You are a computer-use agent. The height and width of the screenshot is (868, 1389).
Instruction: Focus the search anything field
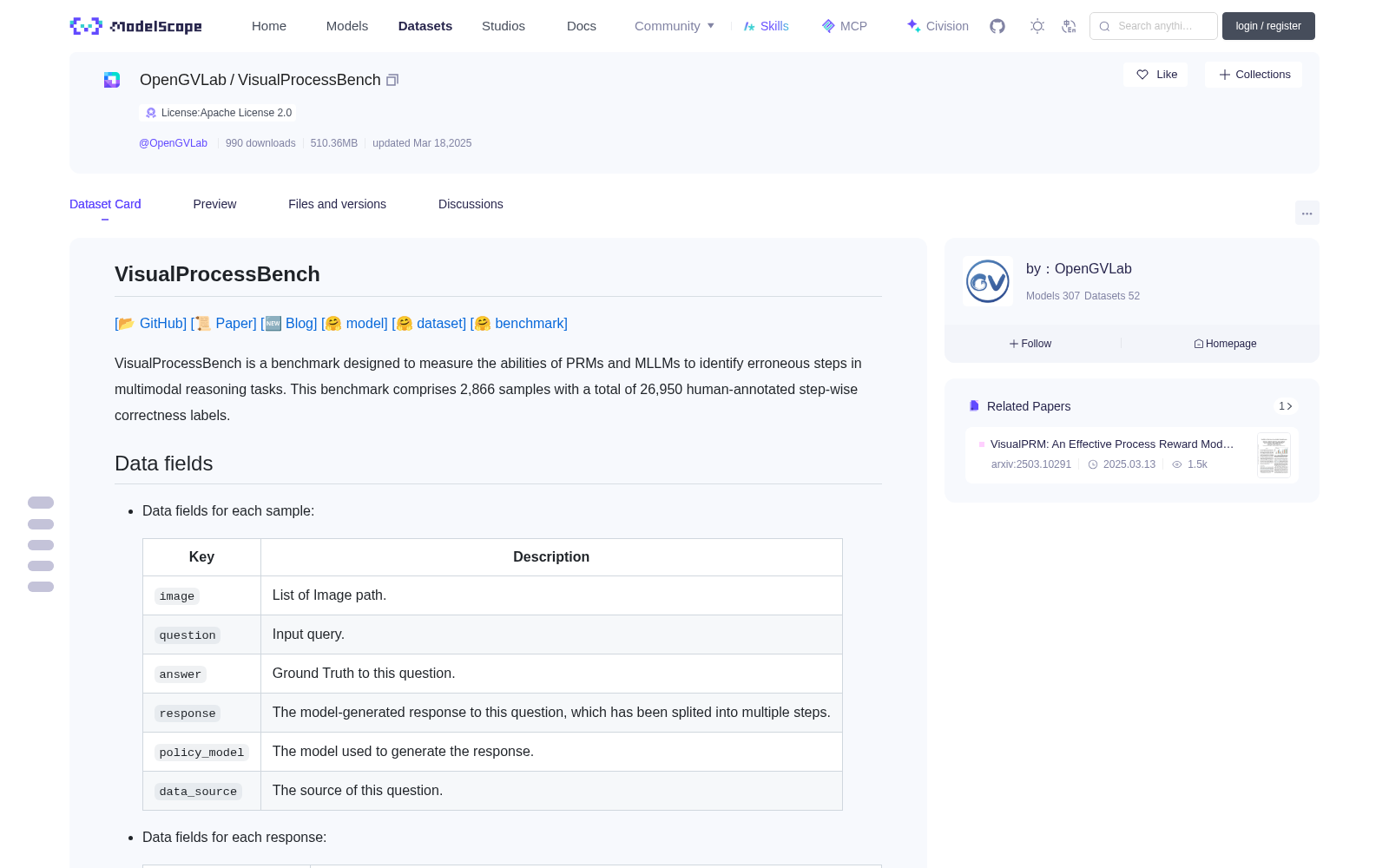[1154, 26]
